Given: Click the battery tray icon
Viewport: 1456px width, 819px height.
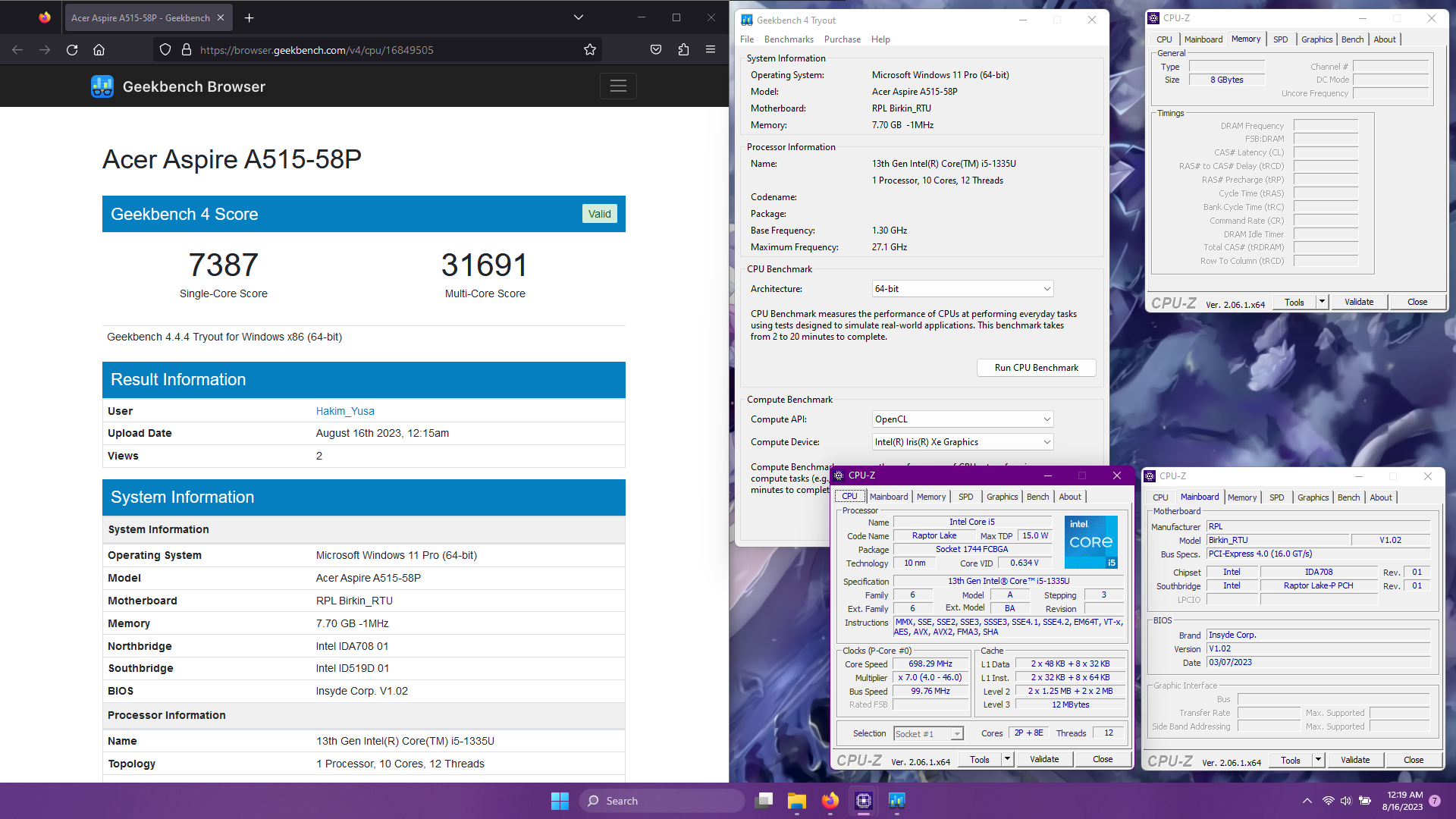Looking at the screenshot, I should pos(1365,801).
